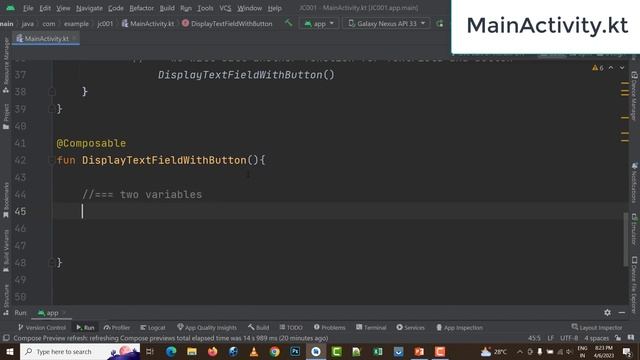Viewport: 640px width, 360px height.
Task: Click the Windows Start button
Action: 9,351
